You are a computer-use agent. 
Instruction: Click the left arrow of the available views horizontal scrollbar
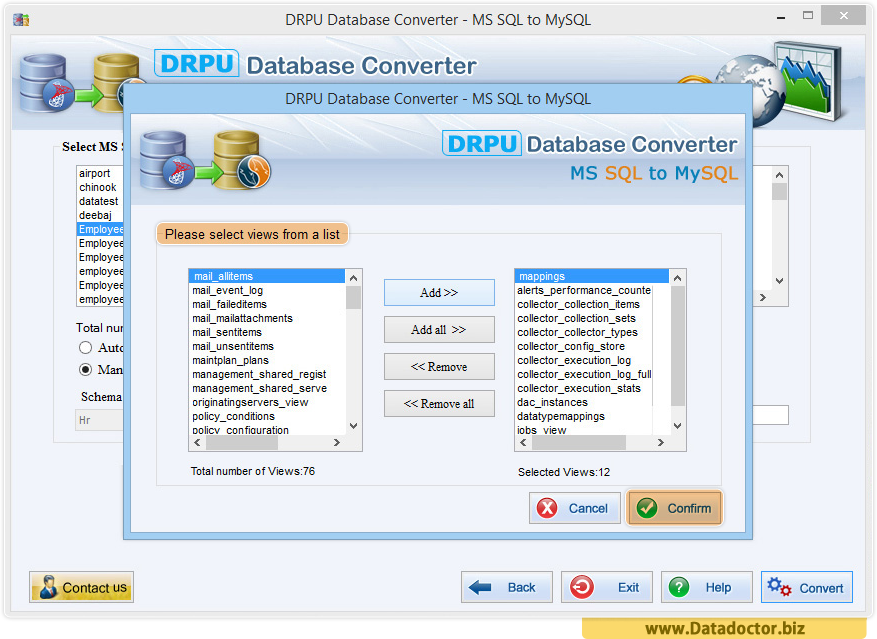click(197, 443)
